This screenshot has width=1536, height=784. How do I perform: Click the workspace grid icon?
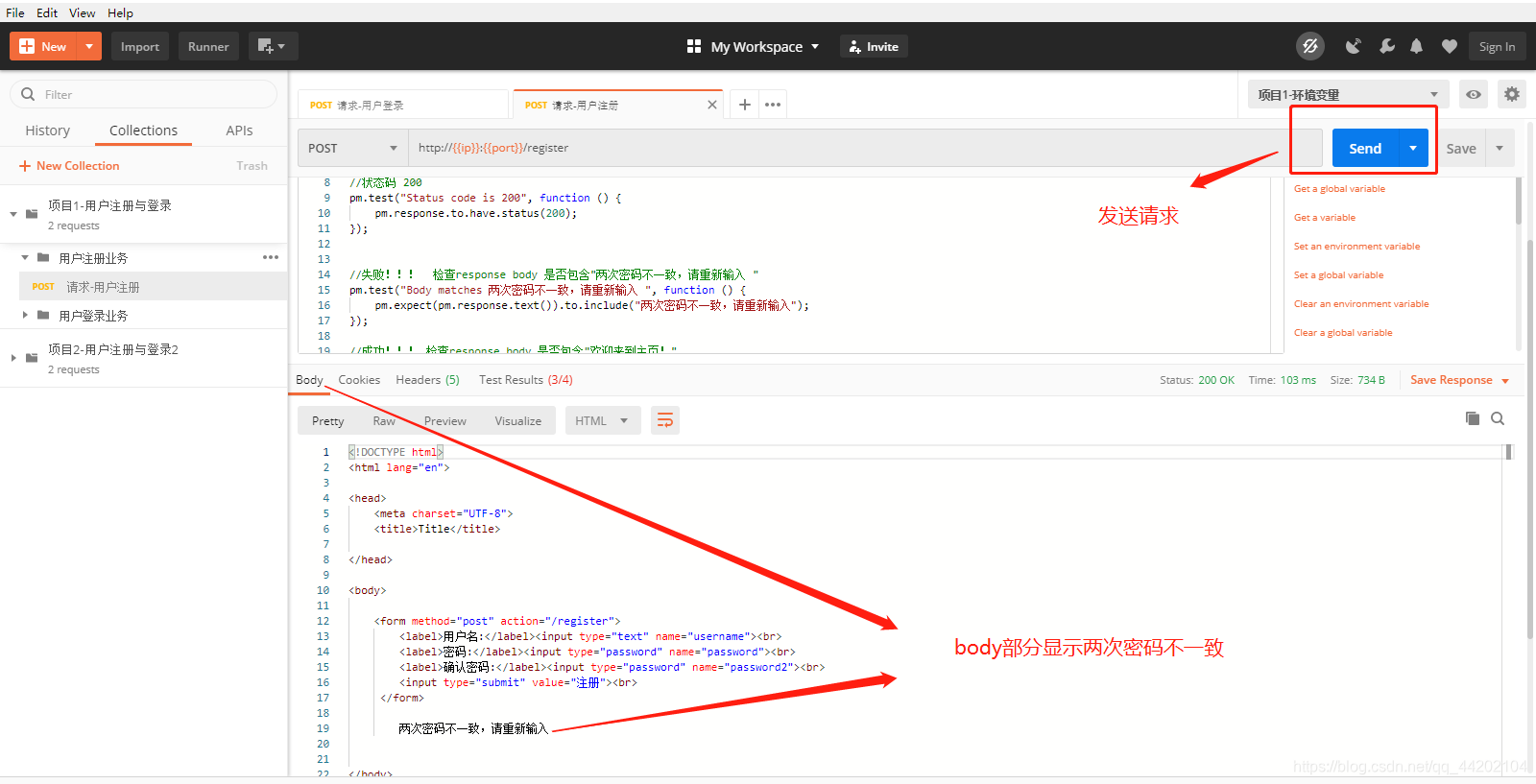pos(694,46)
